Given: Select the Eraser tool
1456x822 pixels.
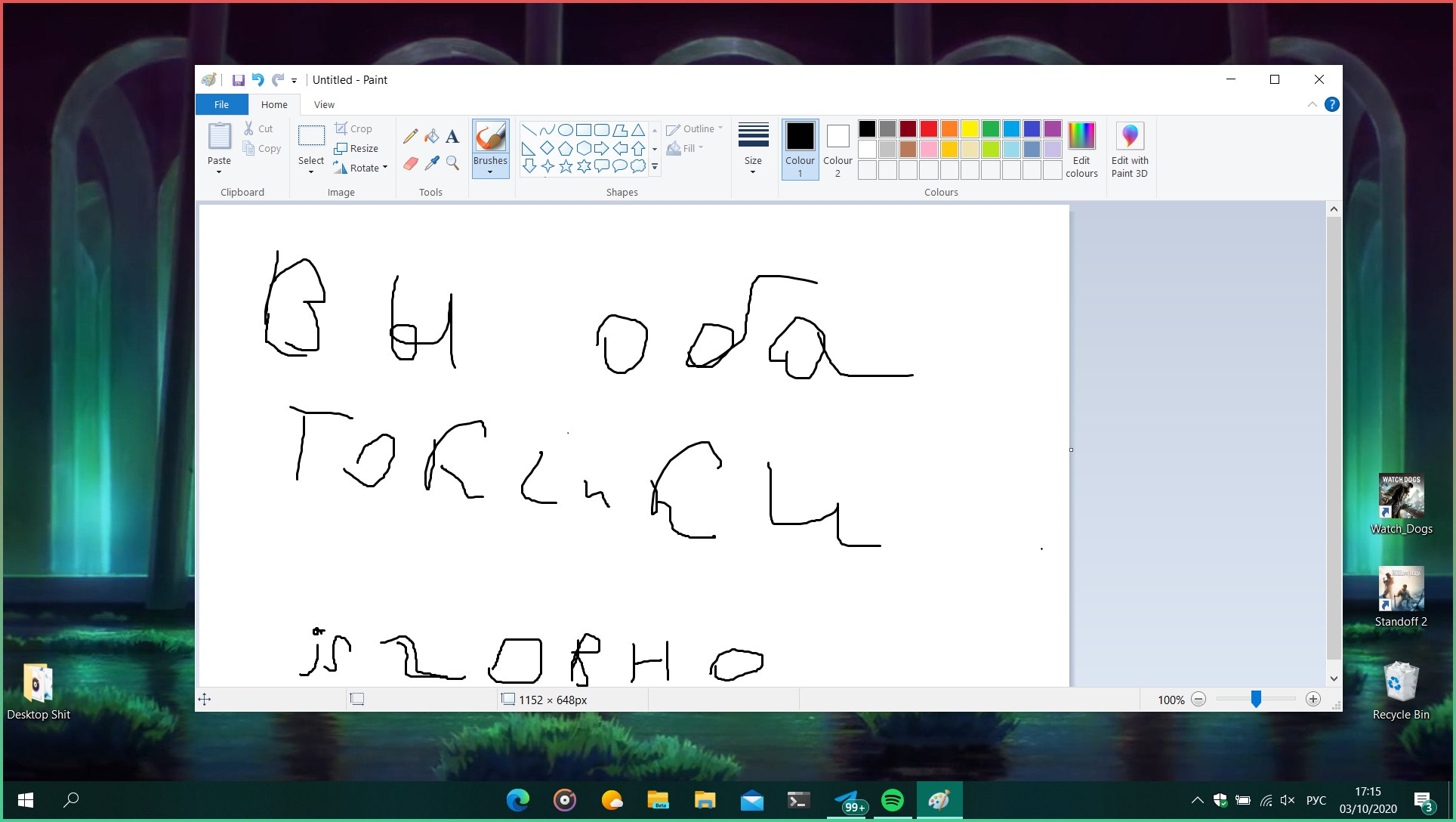Looking at the screenshot, I should click(x=410, y=163).
